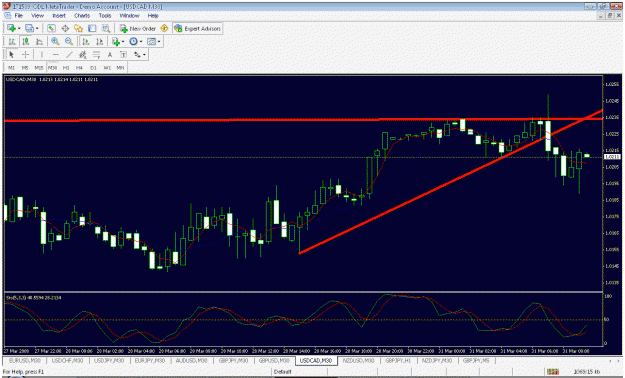Open the View menu
This screenshot has height=378, width=625.
point(37,16)
